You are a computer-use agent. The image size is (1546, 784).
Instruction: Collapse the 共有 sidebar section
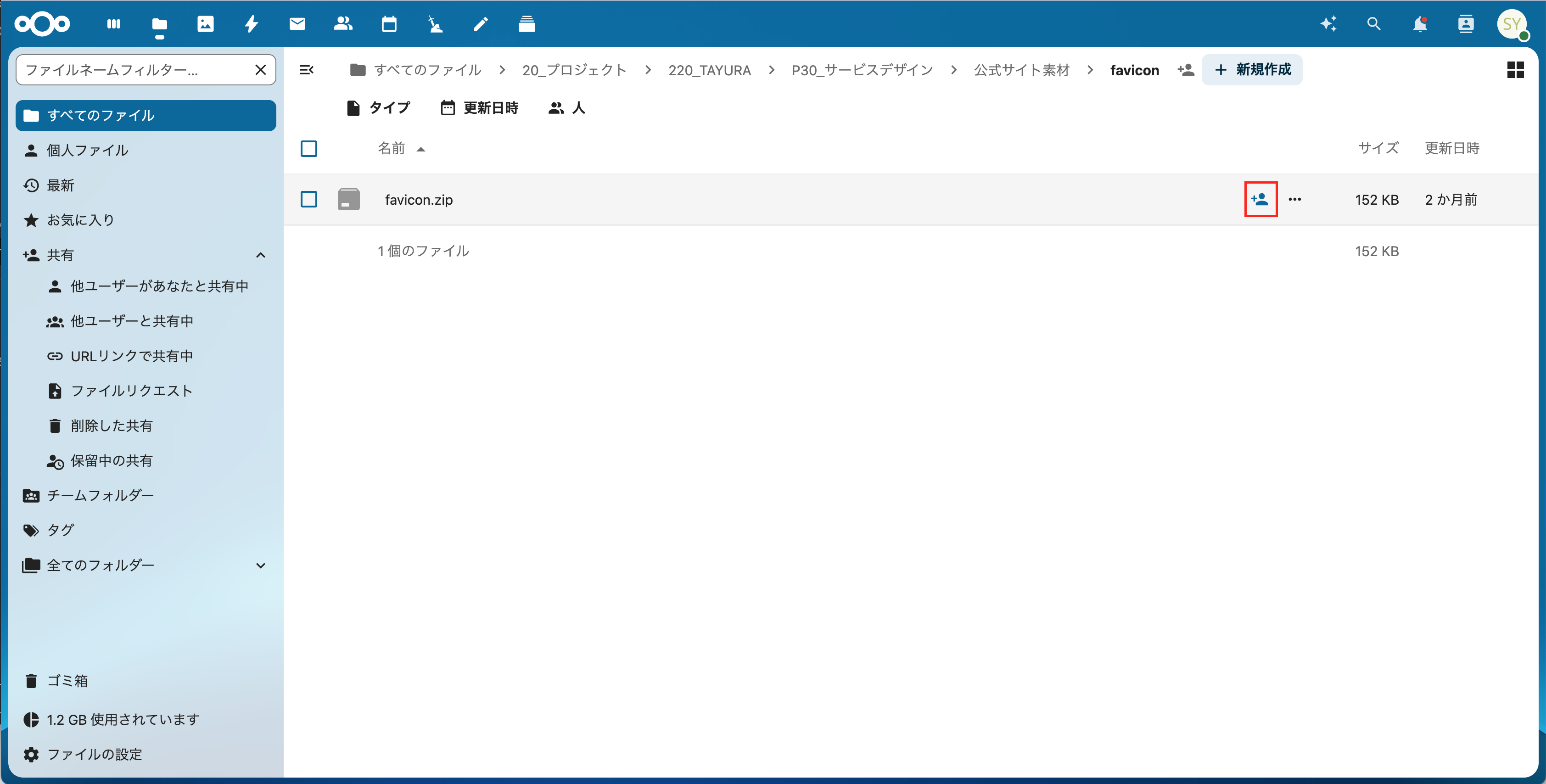point(260,255)
